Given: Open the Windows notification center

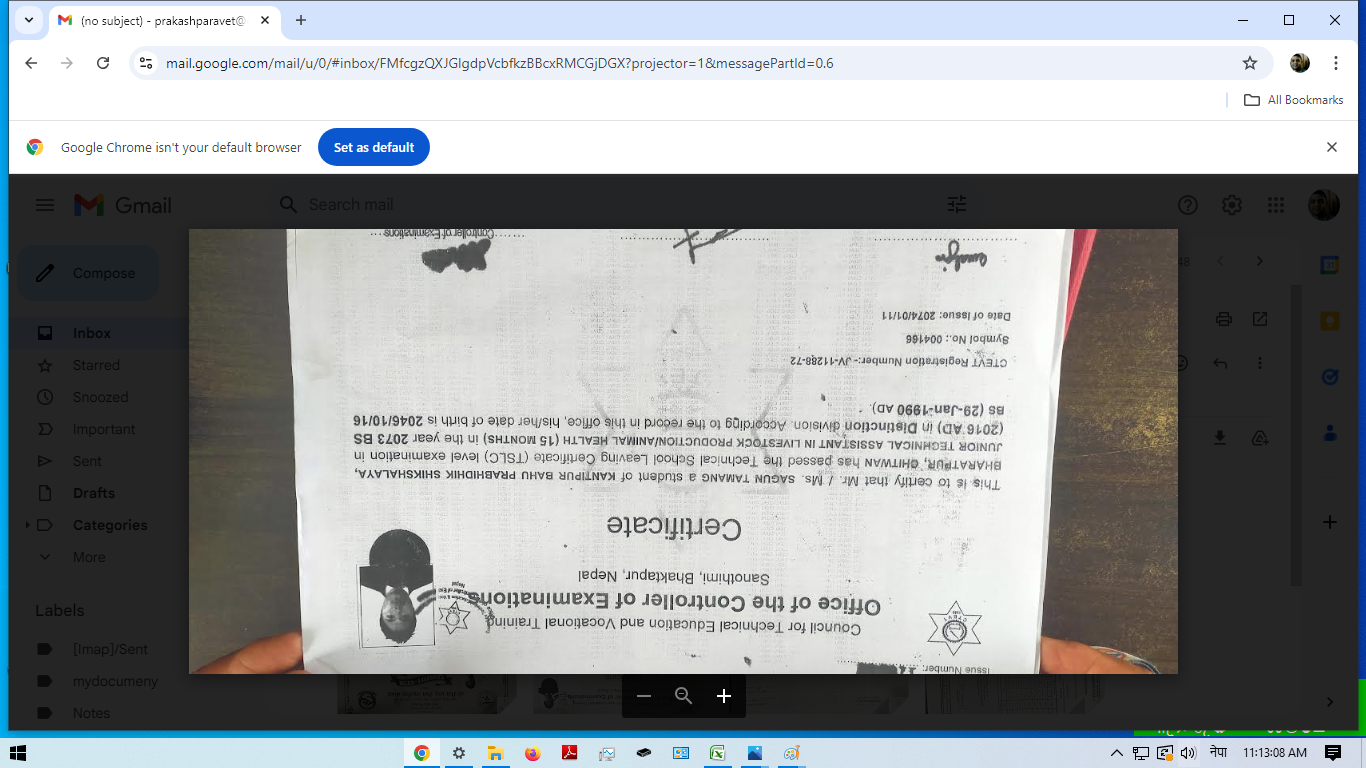Looking at the screenshot, I should (x=1333, y=753).
